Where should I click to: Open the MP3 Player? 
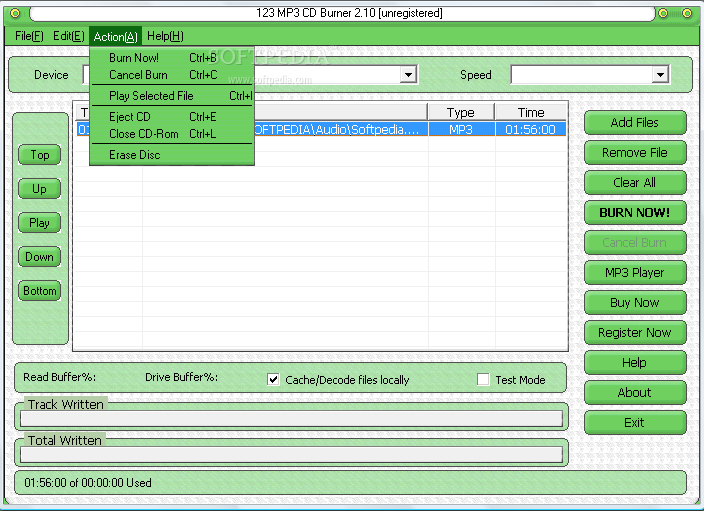pyautogui.click(x=635, y=273)
